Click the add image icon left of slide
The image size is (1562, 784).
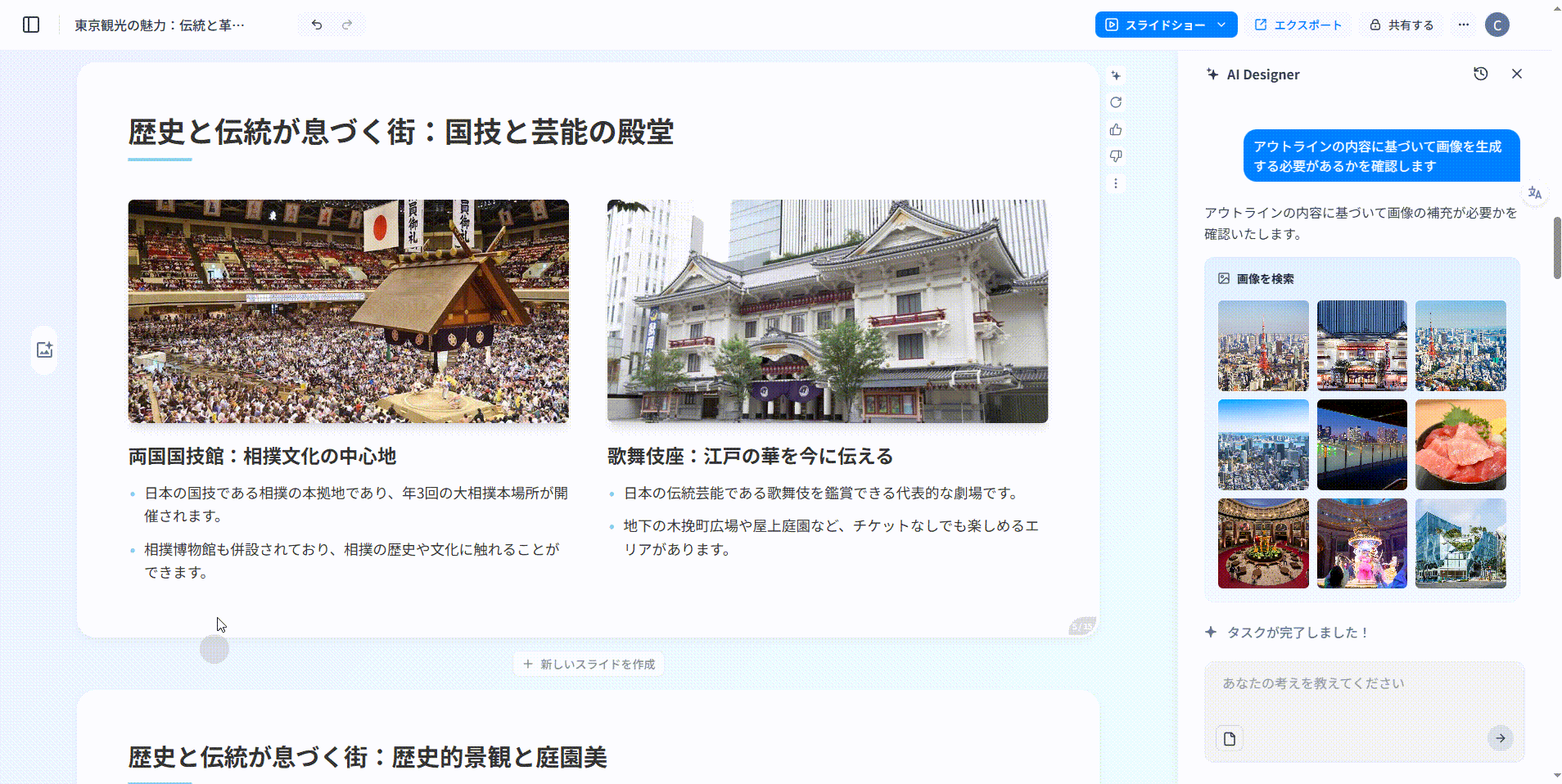(x=44, y=350)
